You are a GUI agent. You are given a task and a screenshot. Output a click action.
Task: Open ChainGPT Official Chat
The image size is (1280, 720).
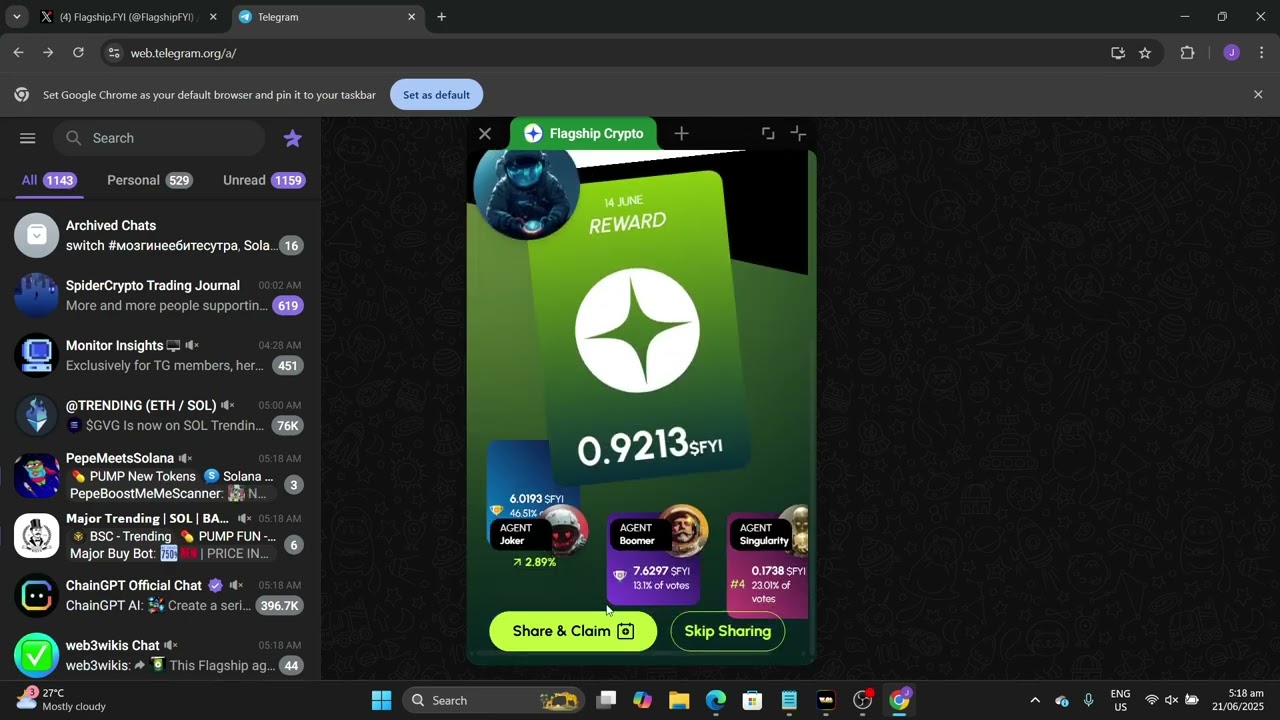(160, 595)
